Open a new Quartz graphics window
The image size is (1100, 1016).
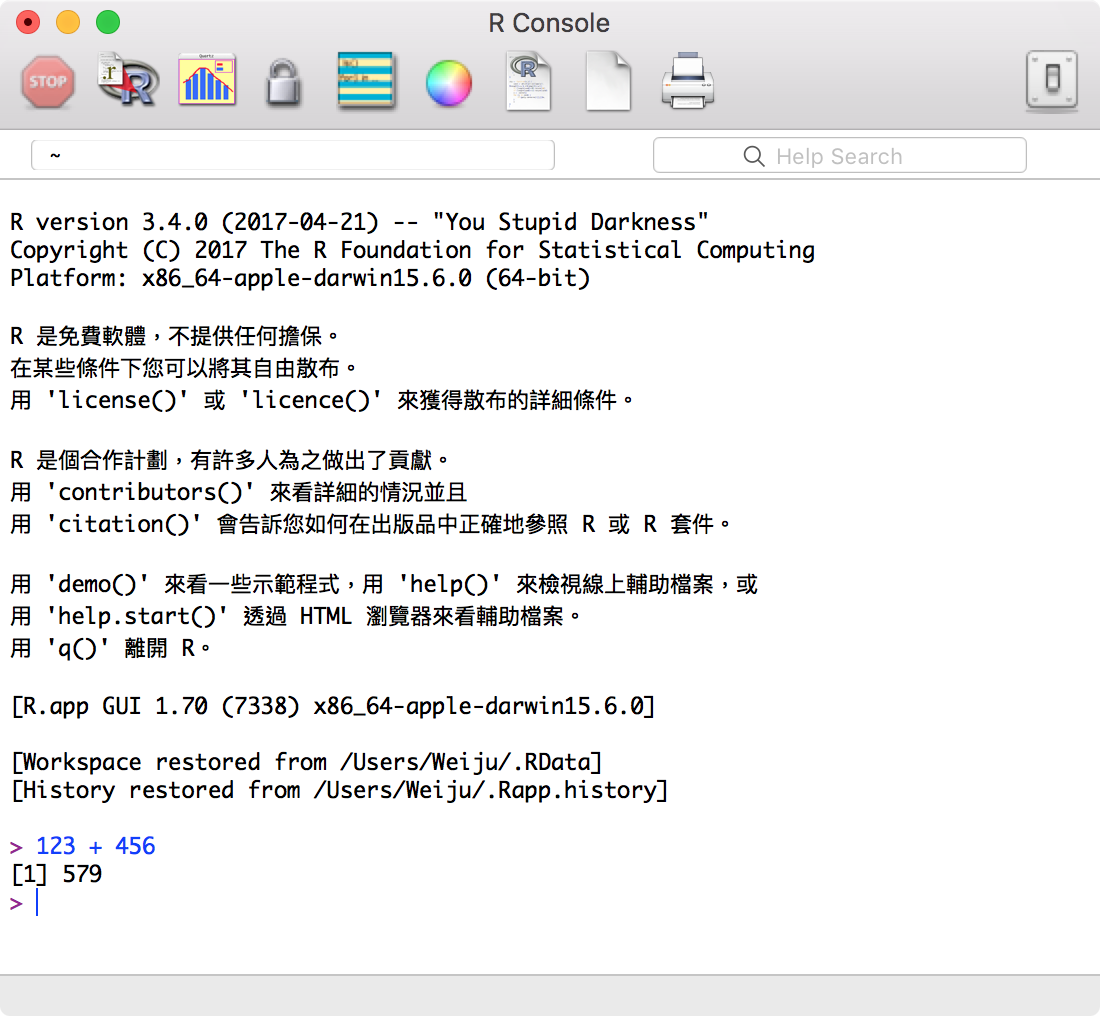pyautogui.click(x=207, y=81)
